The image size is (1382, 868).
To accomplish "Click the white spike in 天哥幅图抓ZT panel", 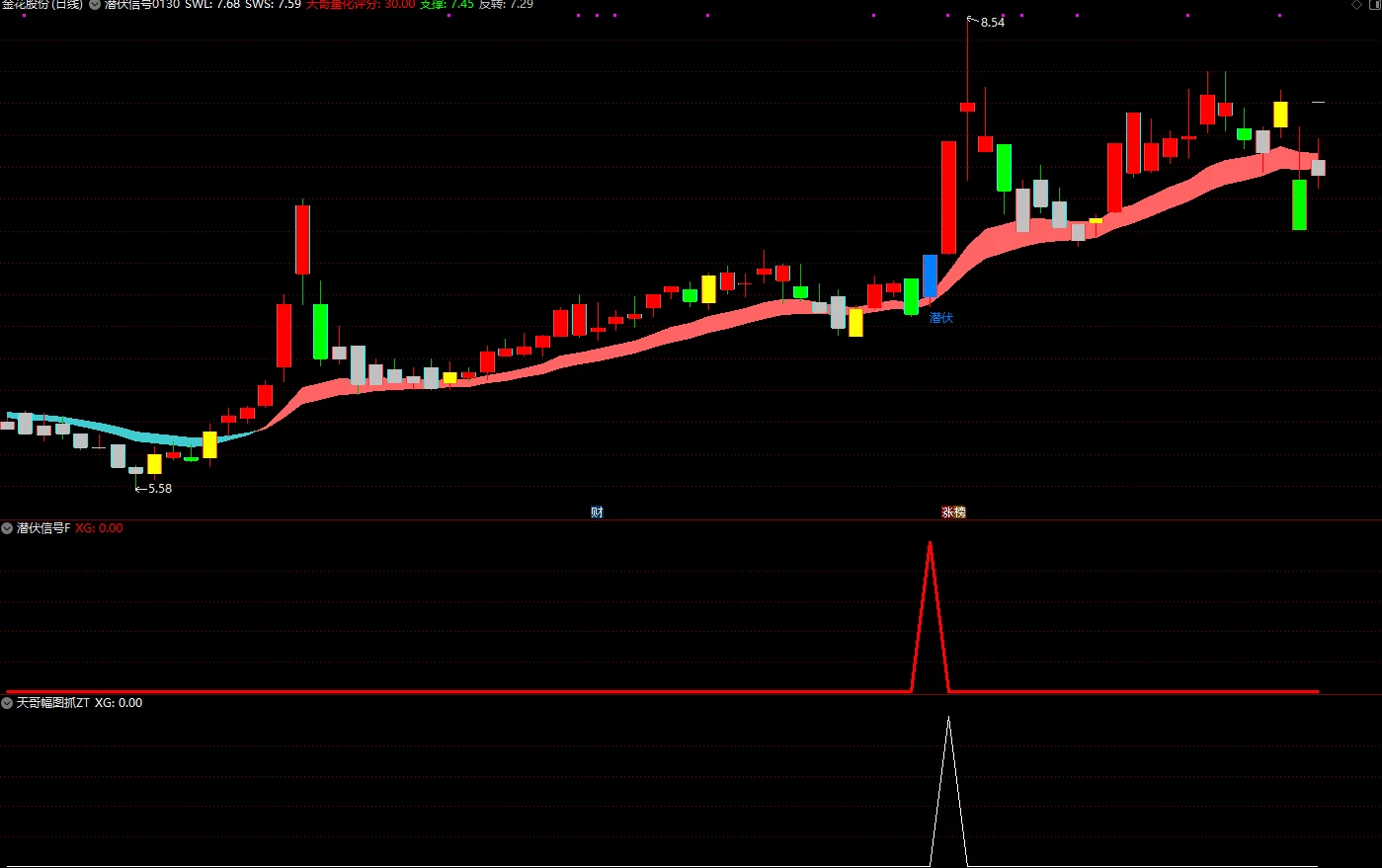I will point(948,791).
